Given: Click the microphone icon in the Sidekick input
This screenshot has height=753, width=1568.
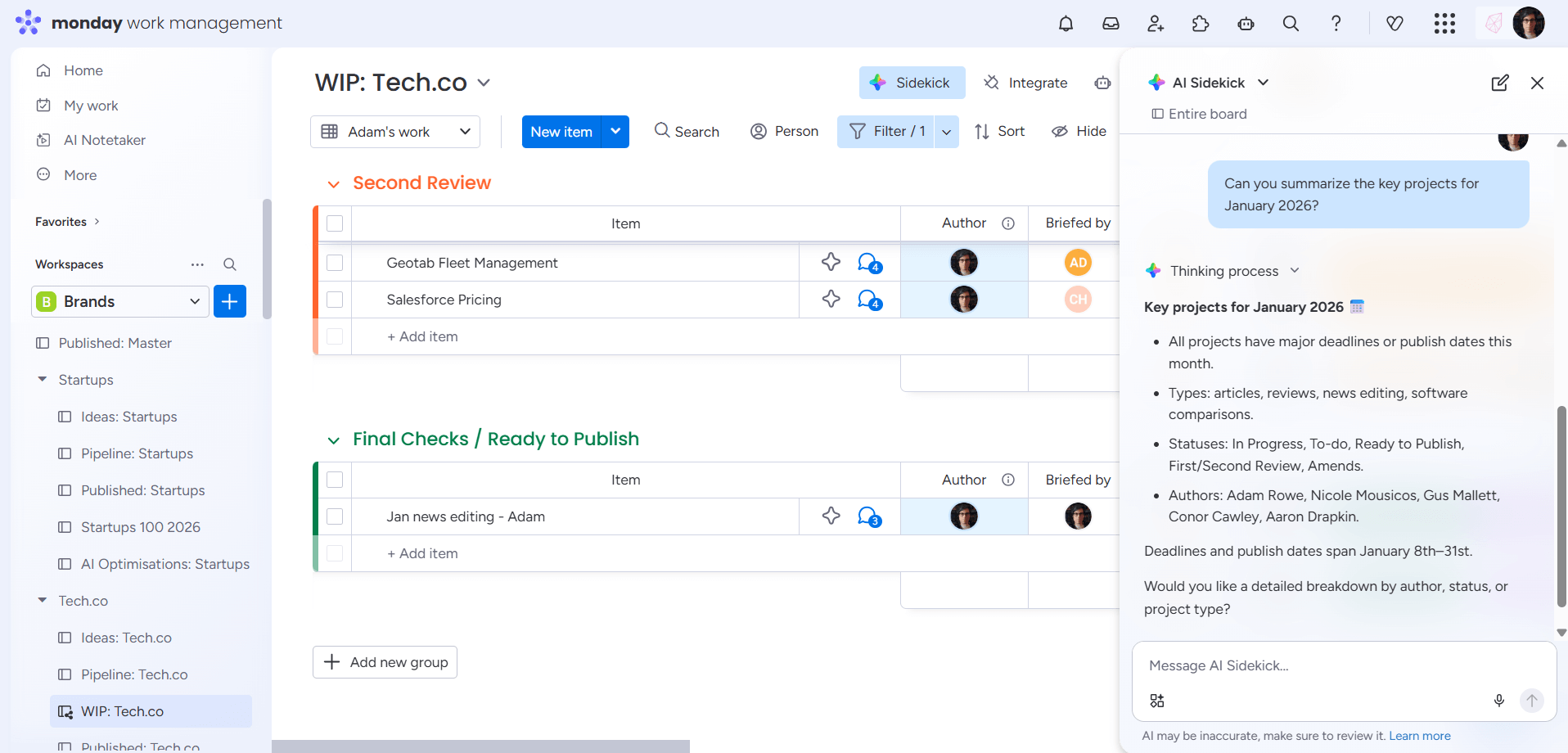Looking at the screenshot, I should (1499, 701).
